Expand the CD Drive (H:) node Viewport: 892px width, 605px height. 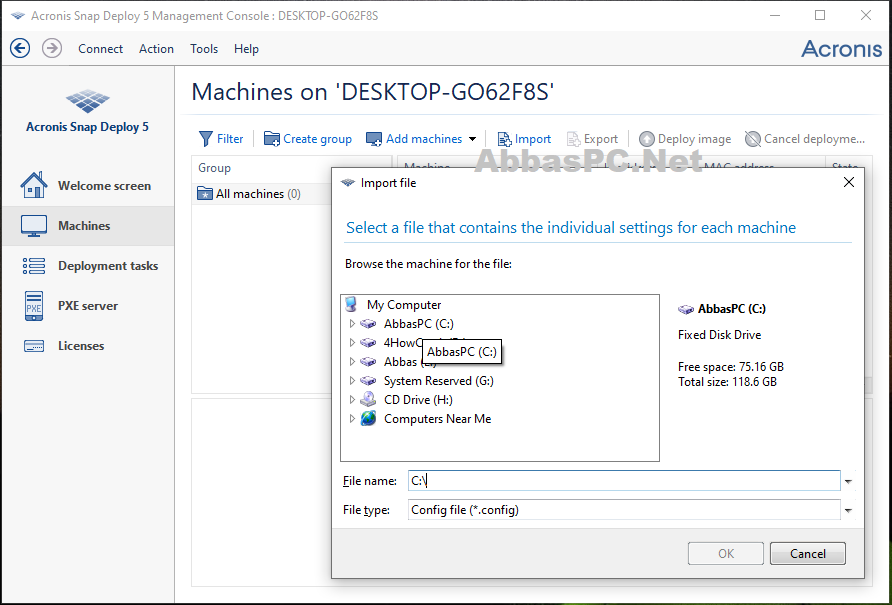[x=352, y=400]
